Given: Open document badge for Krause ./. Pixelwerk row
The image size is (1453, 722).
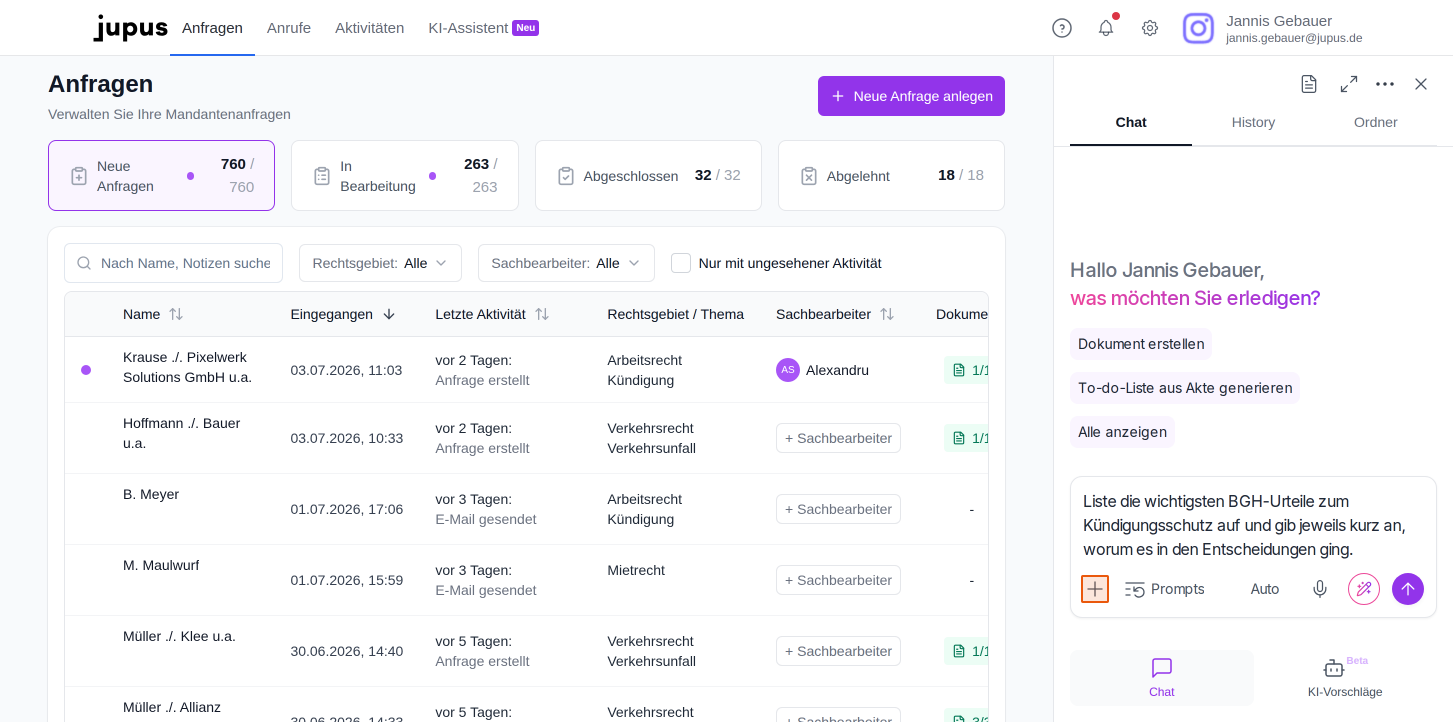Looking at the screenshot, I should coord(966,370).
